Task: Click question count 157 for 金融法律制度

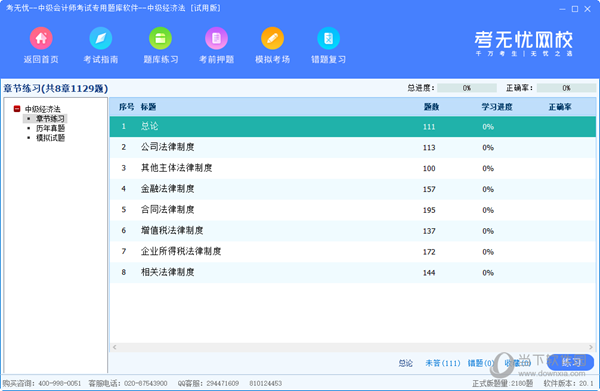Action: pos(429,189)
